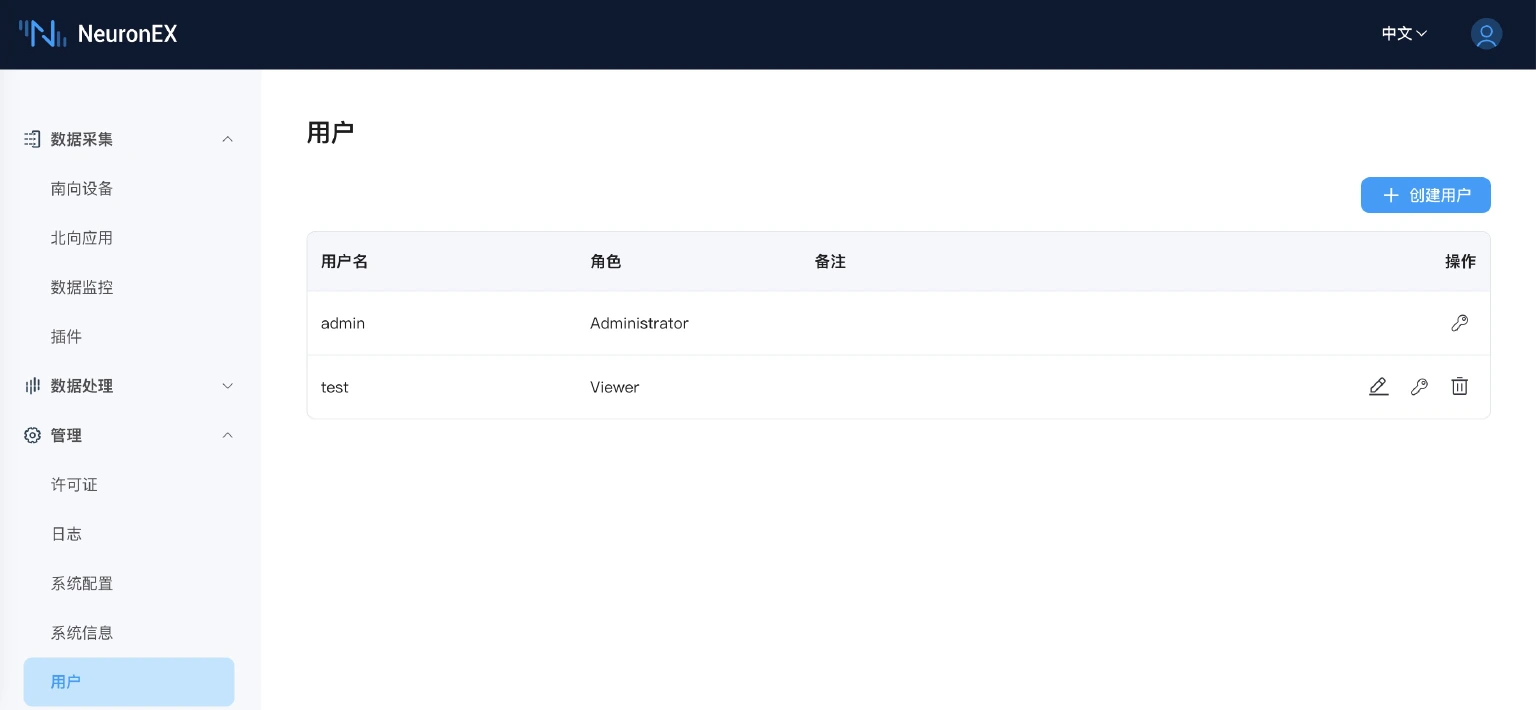Navigate to 系统配置
The width and height of the screenshot is (1536, 710).
click(82, 583)
